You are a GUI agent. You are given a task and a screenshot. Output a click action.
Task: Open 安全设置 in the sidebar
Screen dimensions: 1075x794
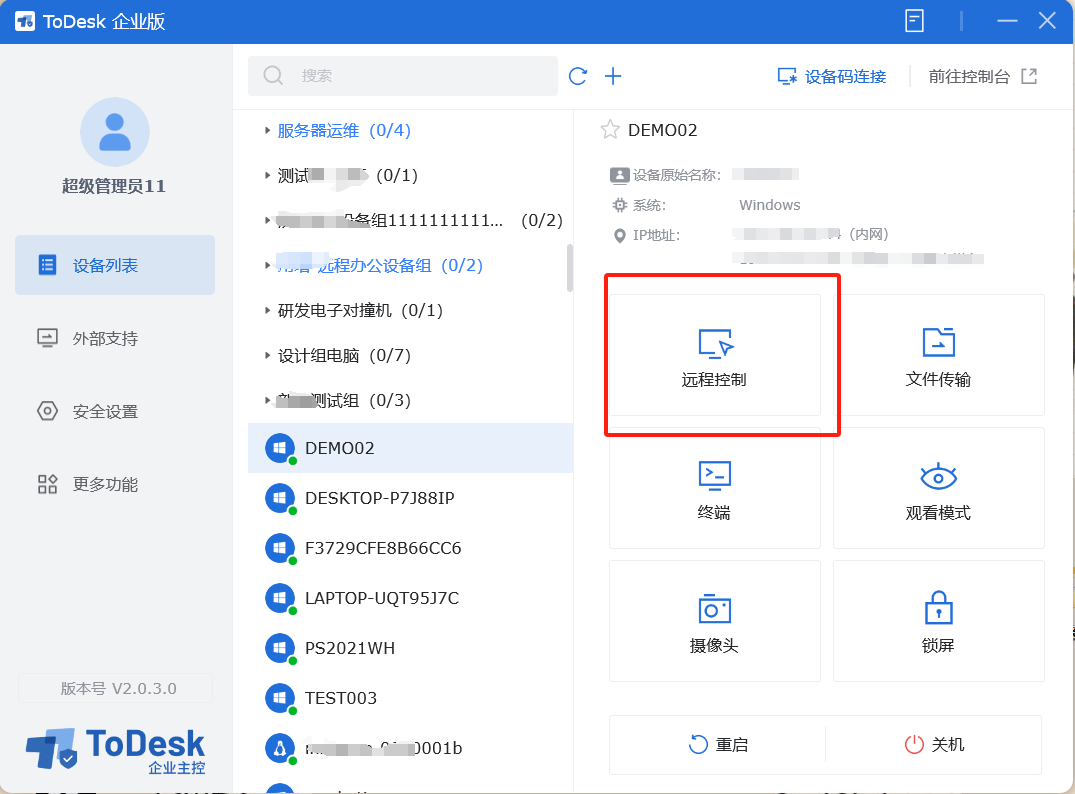coord(105,411)
